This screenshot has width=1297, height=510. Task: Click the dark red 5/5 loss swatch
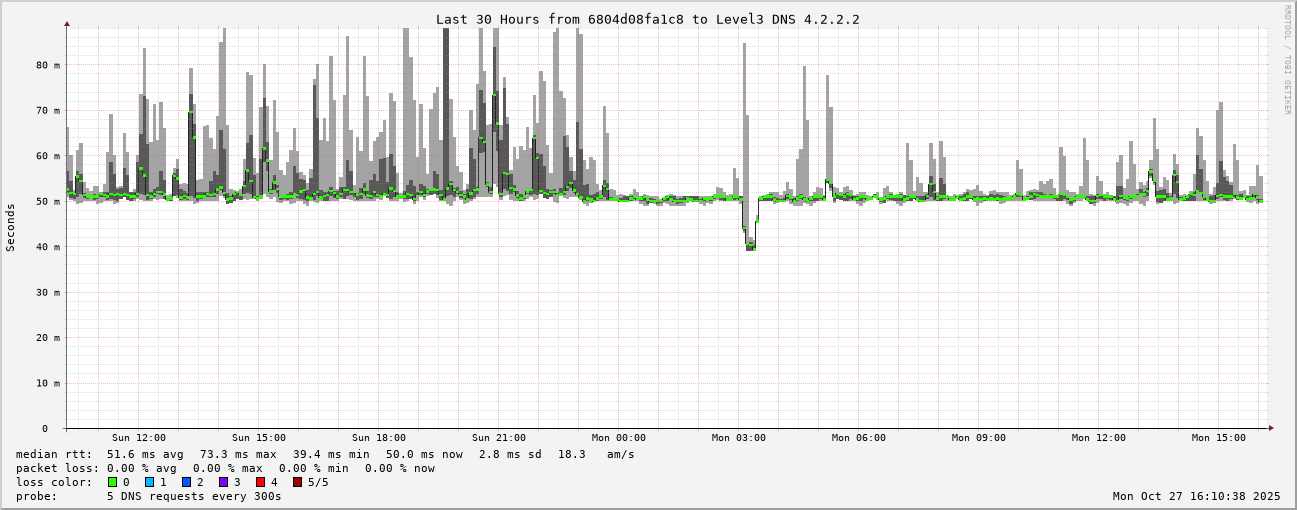(x=297, y=482)
